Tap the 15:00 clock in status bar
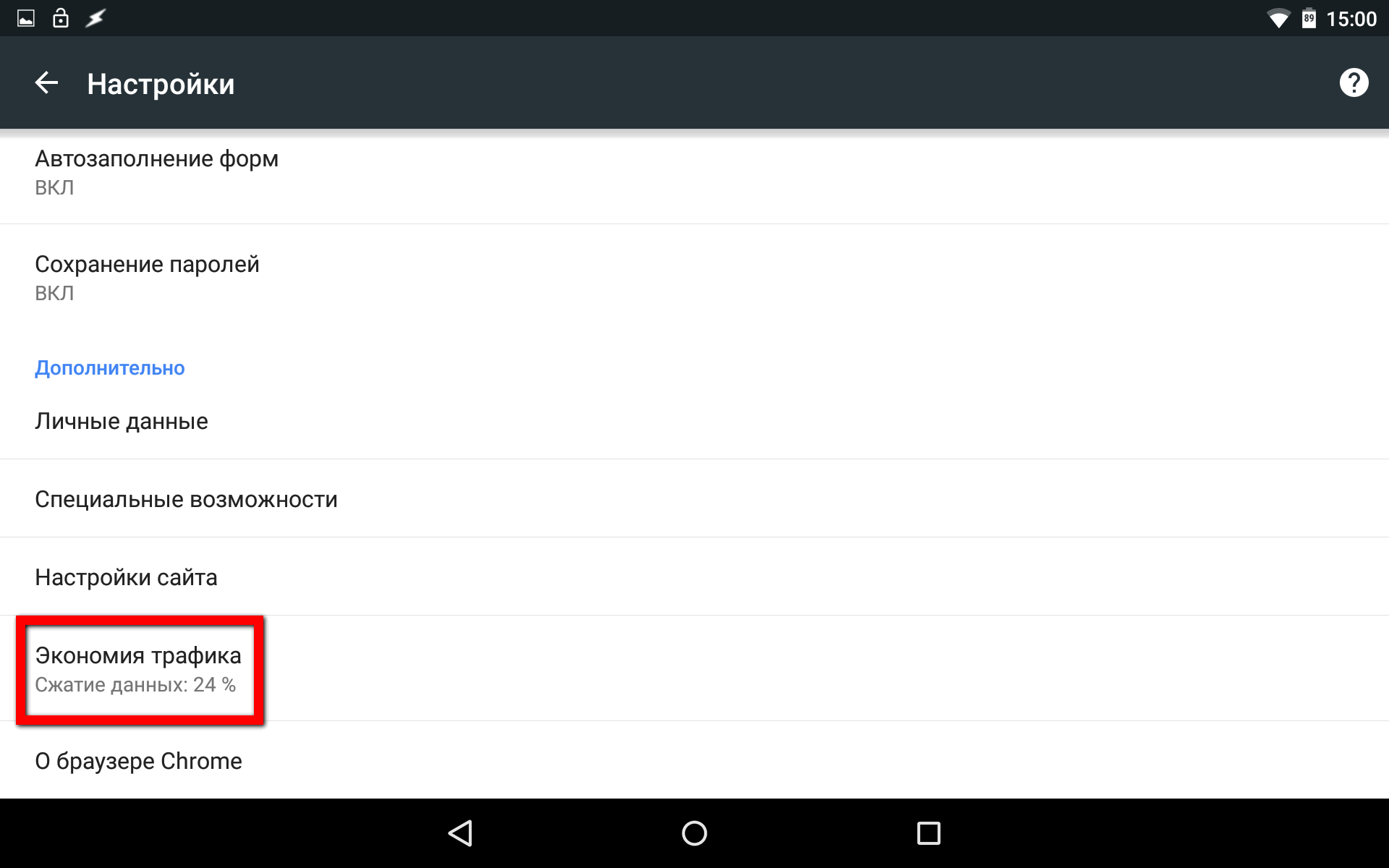Image resolution: width=1389 pixels, height=868 pixels. pos(1351,19)
